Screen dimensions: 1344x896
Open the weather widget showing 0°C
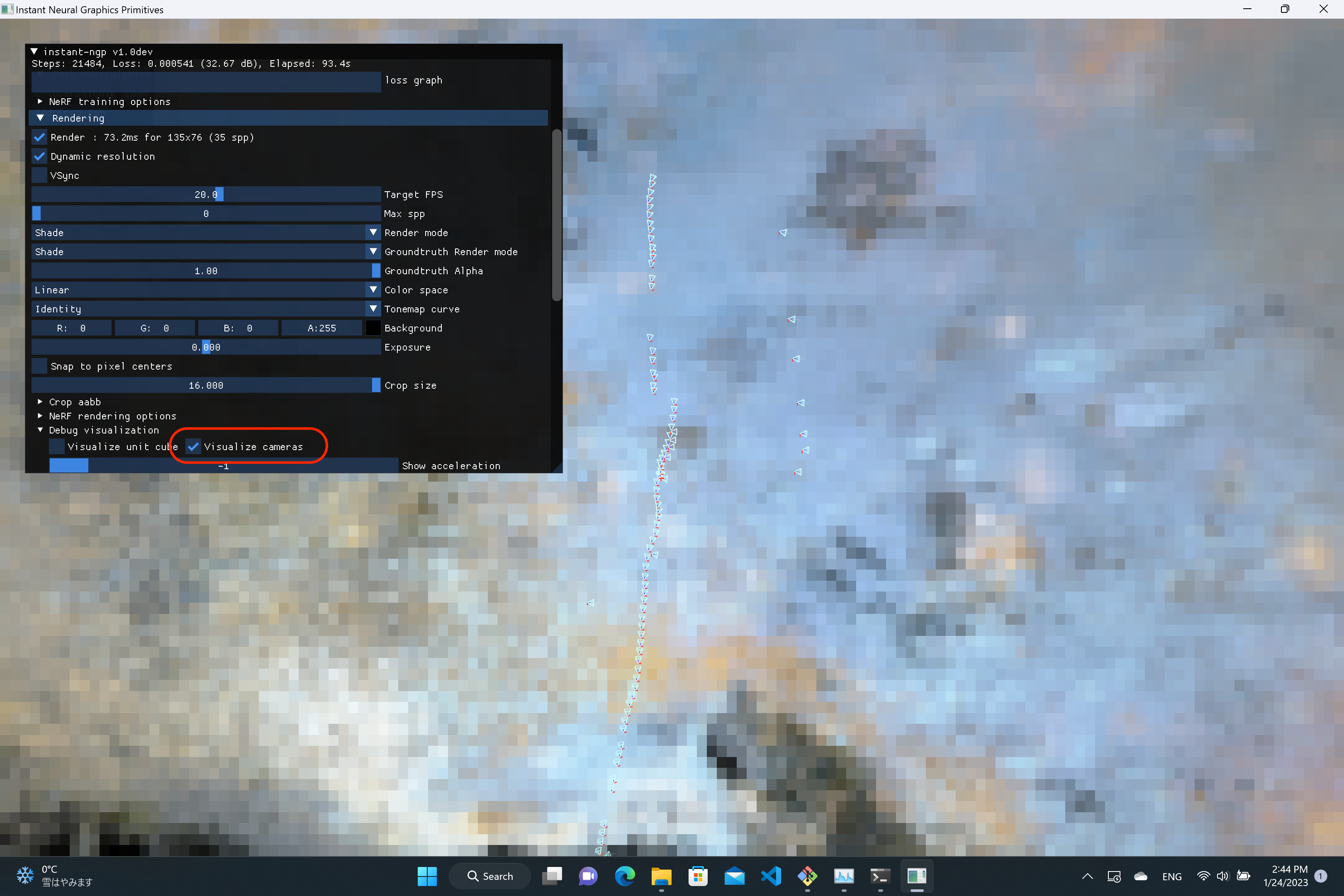pos(55,876)
